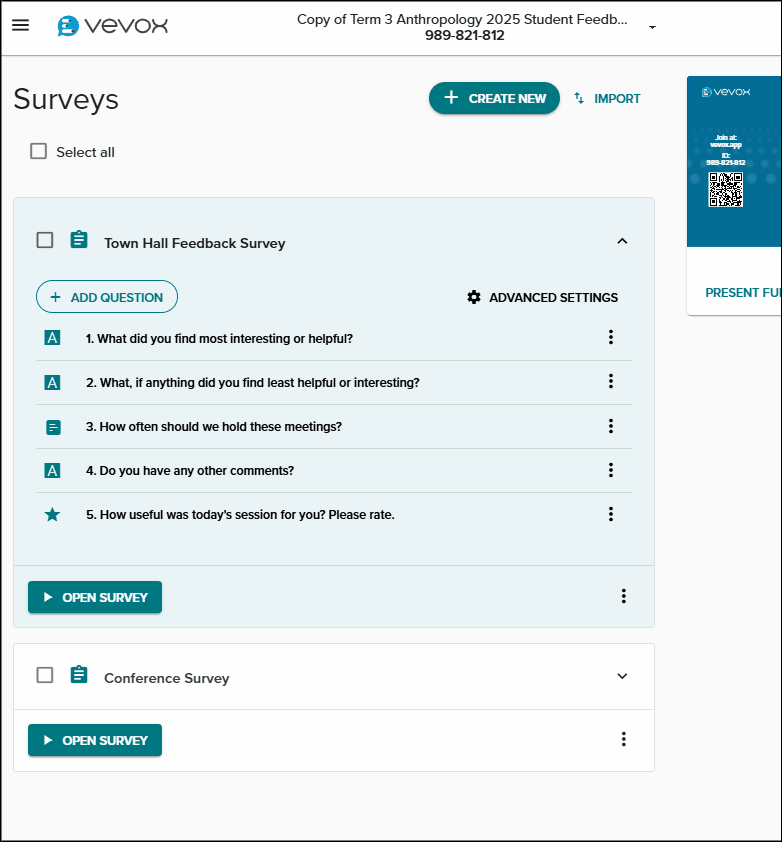Screen dimensions: 782x842
Task: Click the star rating icon on question 5
Action: (52, 514)
